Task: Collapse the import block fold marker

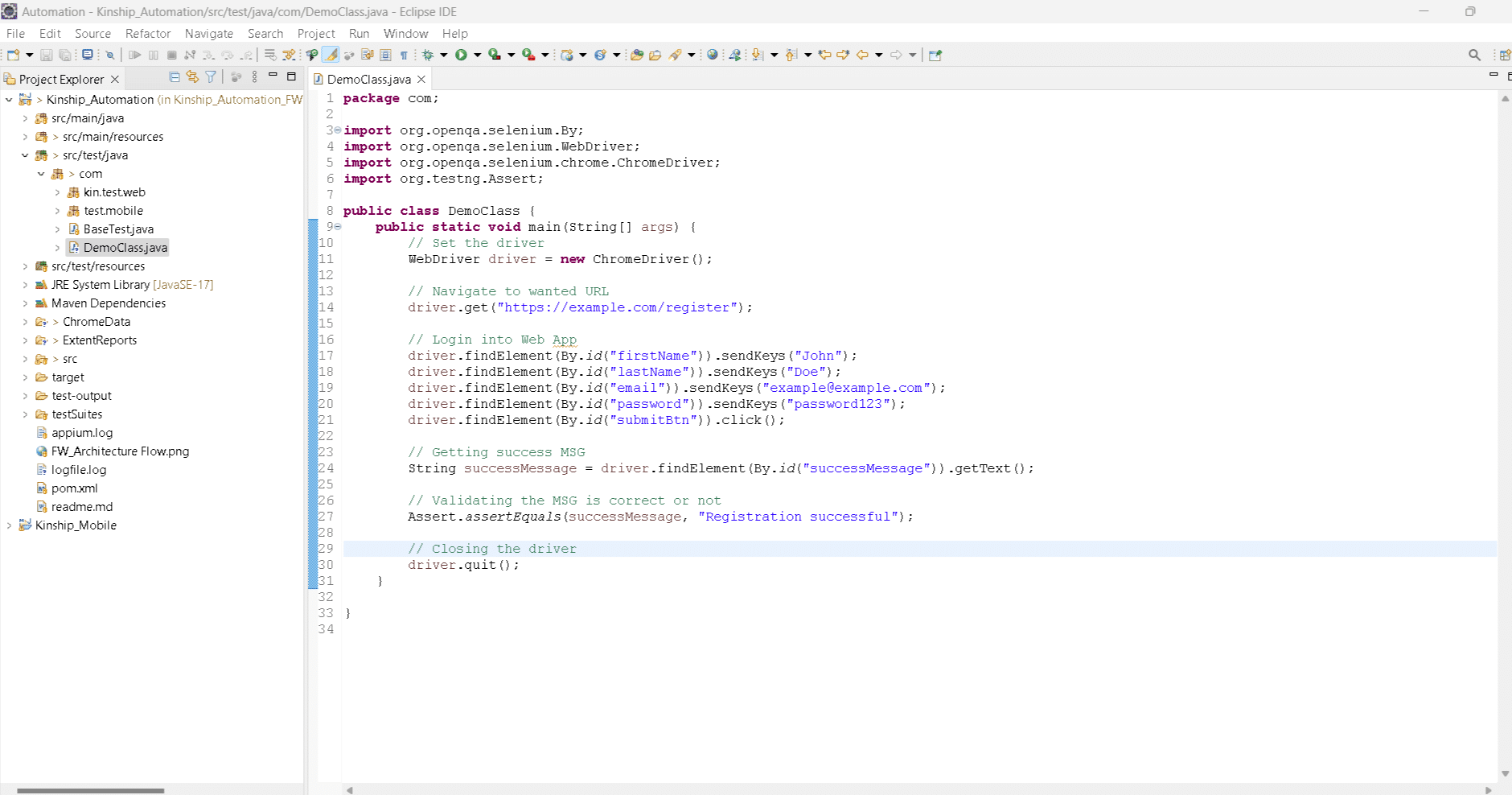Action: pyautogui.click(x=338, y=130)
